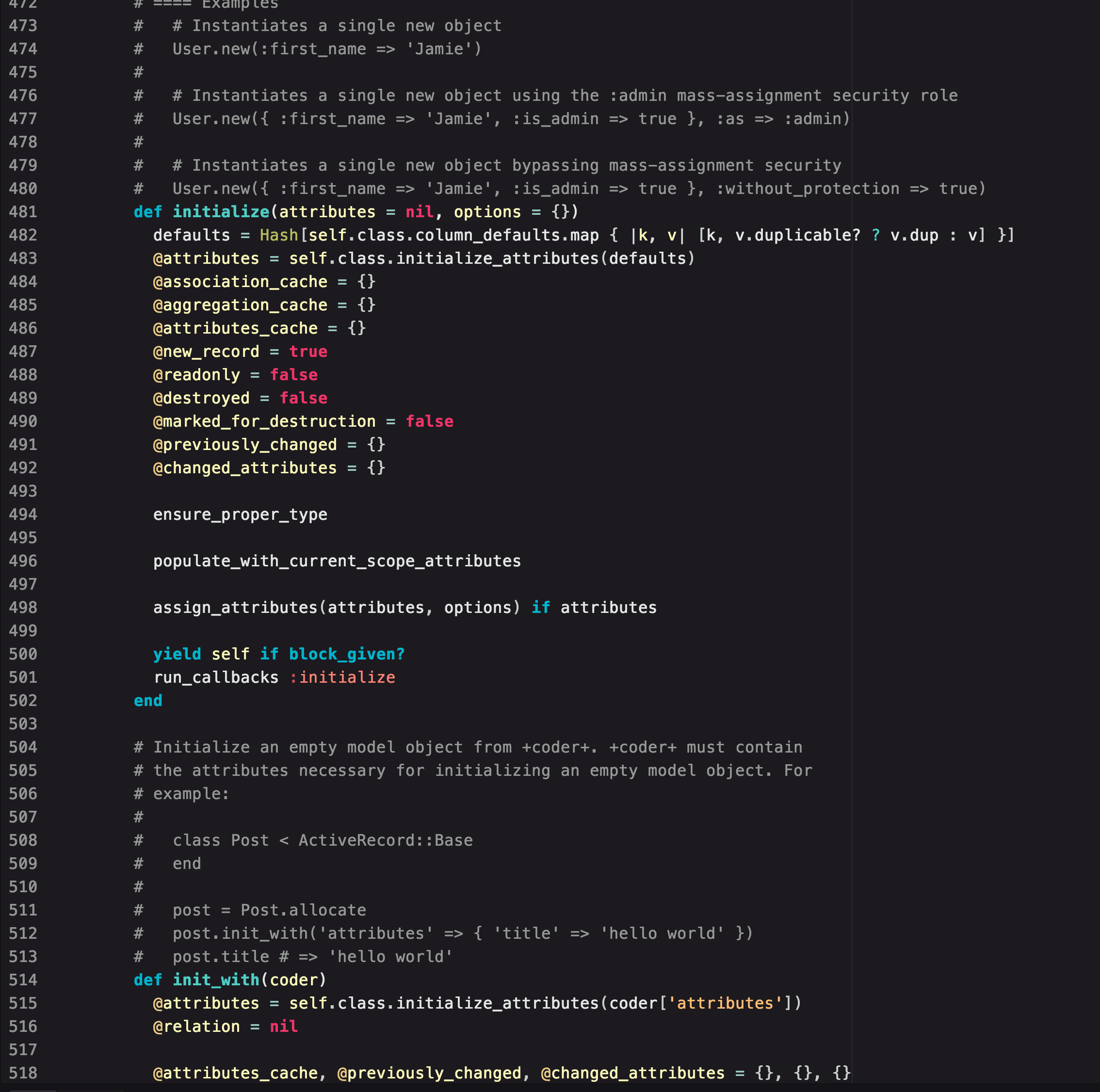Click the '@new_record' instance variable
1100x1092 pixels.
(206, 351)
